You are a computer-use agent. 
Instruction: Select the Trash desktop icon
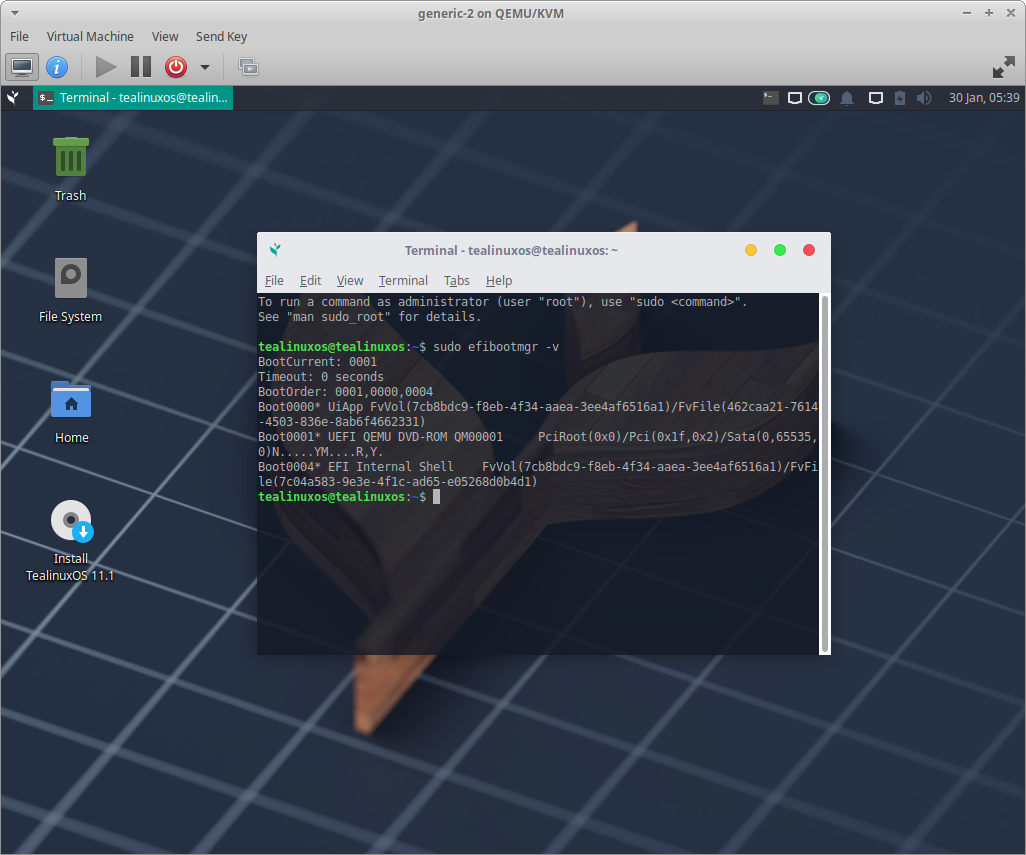71,169
